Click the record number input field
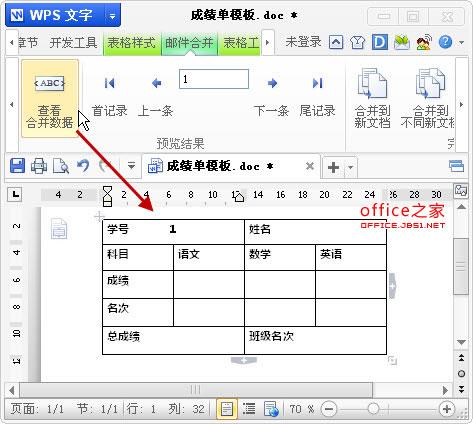The height and width of the screenshot is (424, 473). (214, 79)
